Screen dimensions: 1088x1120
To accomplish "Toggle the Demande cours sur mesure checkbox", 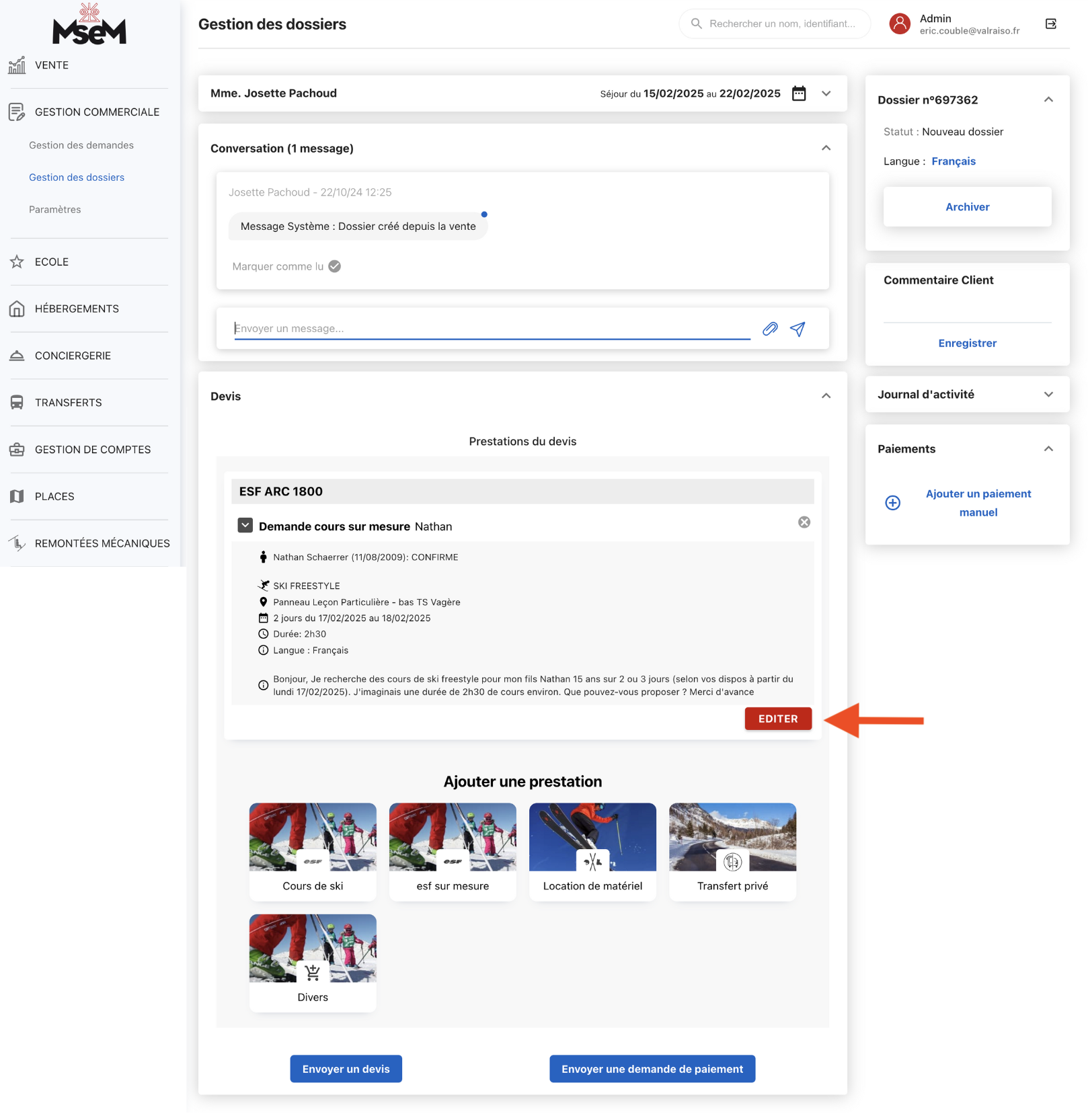I will 245,526.
